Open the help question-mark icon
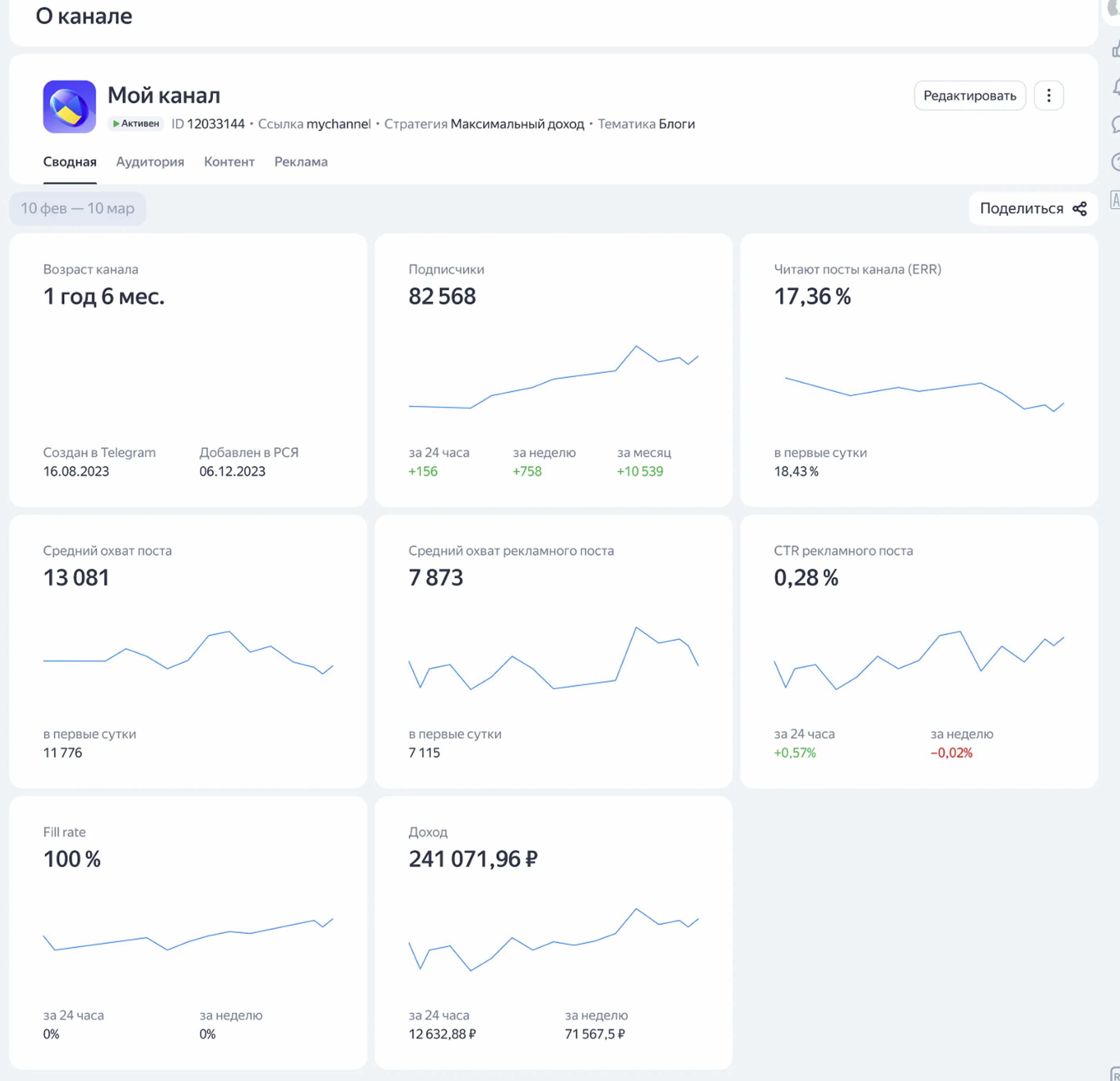The width and height of the screenshot is (1120, 1081). [1116, 163]
